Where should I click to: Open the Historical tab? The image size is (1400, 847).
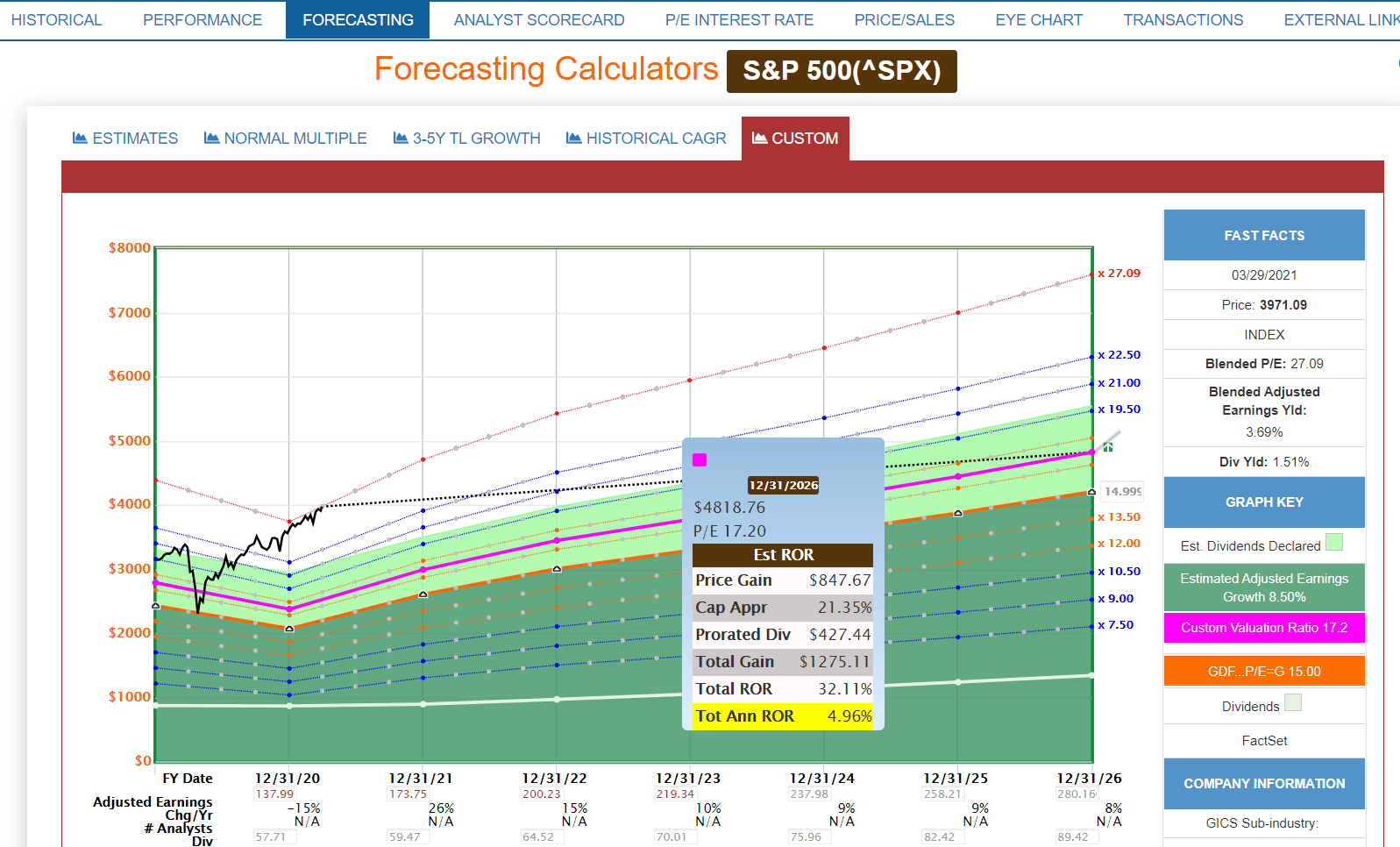56,20
